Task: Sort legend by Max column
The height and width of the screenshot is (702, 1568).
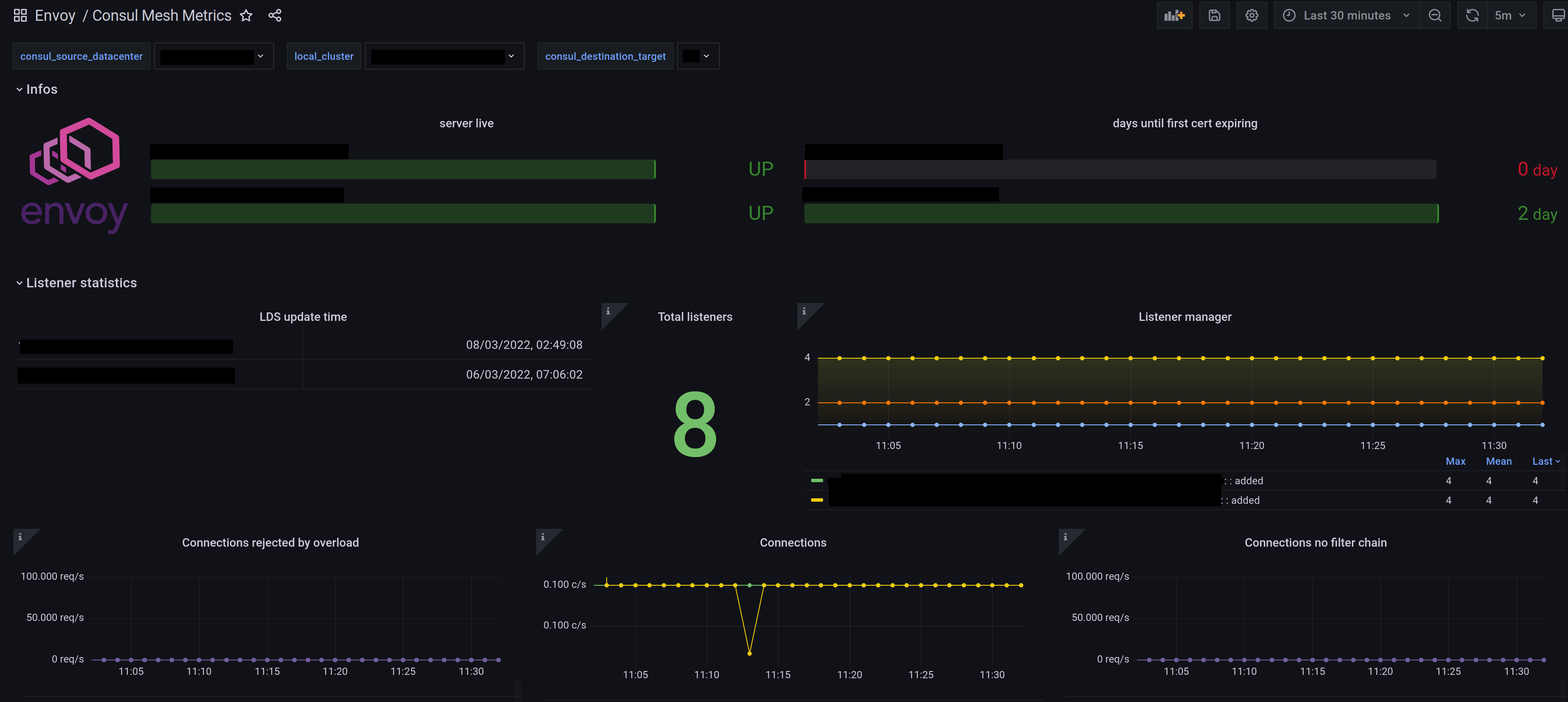Action: coord(1455,461)
